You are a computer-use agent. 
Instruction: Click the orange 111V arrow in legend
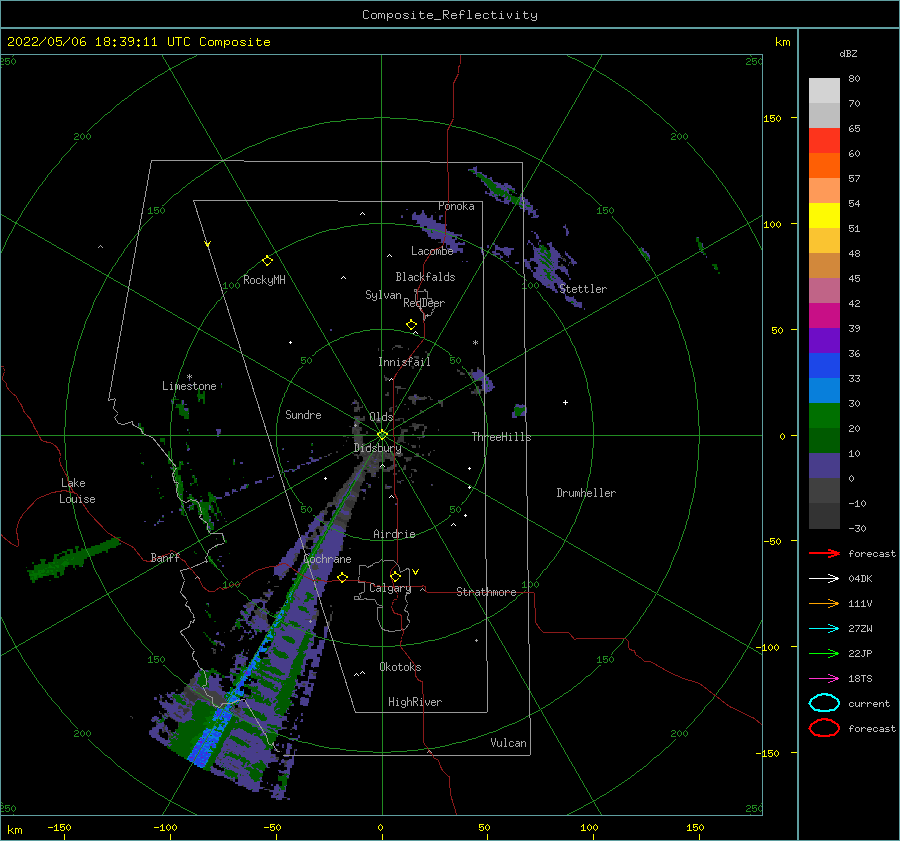[824, 603]
